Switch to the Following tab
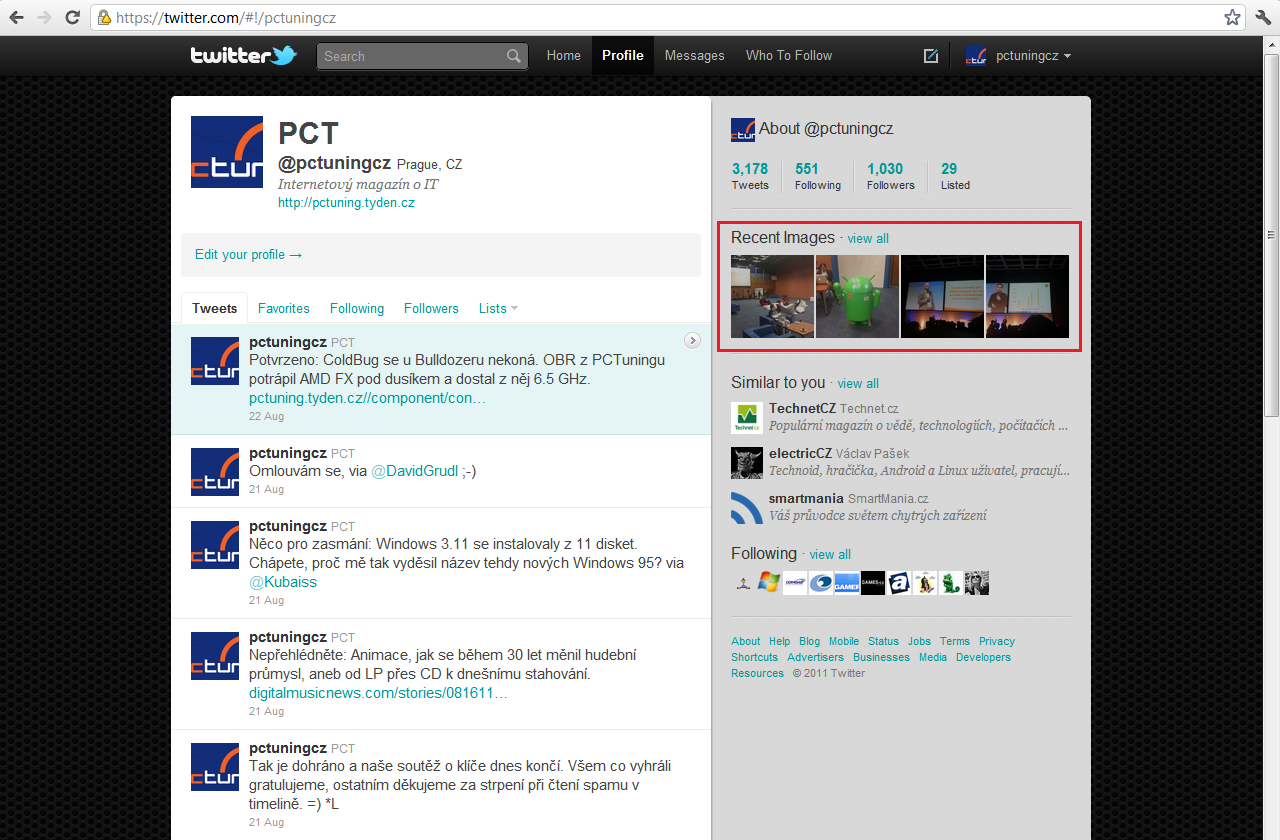This screenshot has width=1280, height=840. coord(357,308)
